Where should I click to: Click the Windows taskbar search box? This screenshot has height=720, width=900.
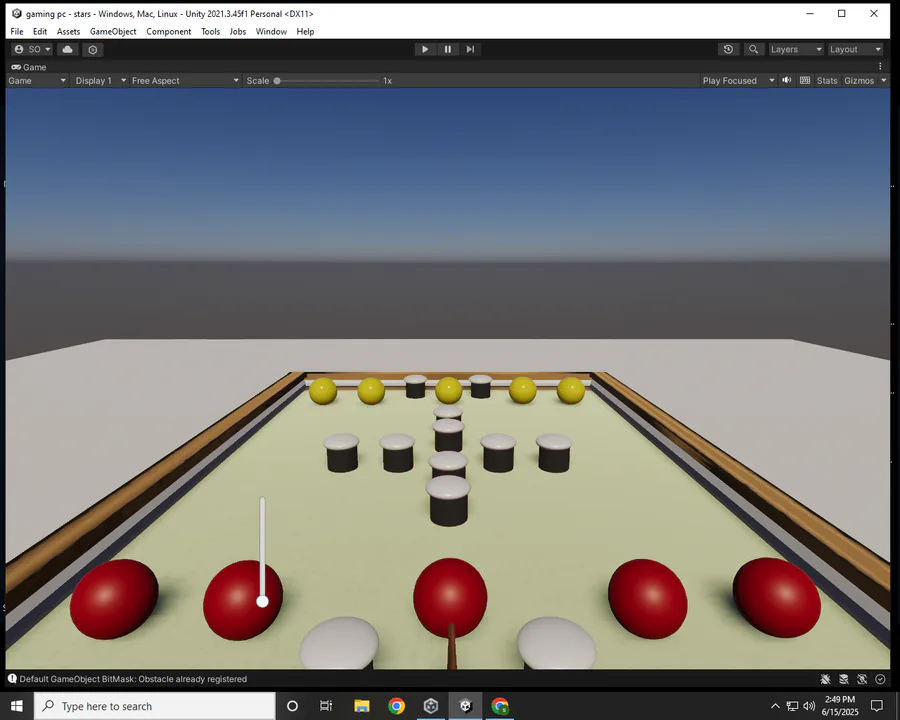(x=155, y=706)
